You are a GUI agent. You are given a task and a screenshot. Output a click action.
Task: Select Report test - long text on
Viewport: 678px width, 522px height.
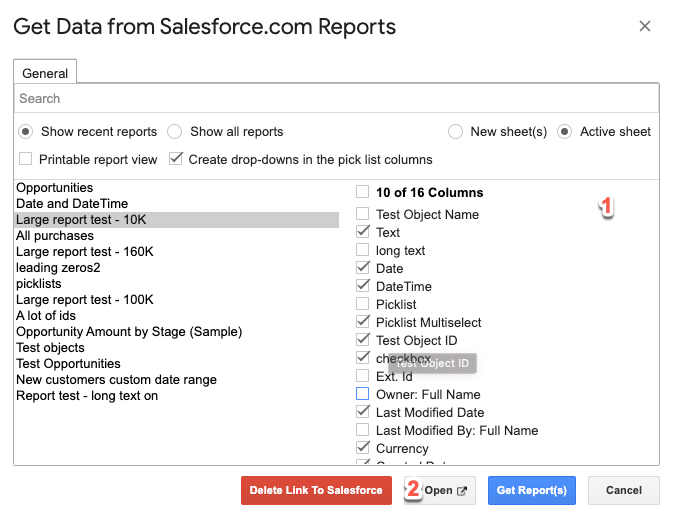pos(176,396)
